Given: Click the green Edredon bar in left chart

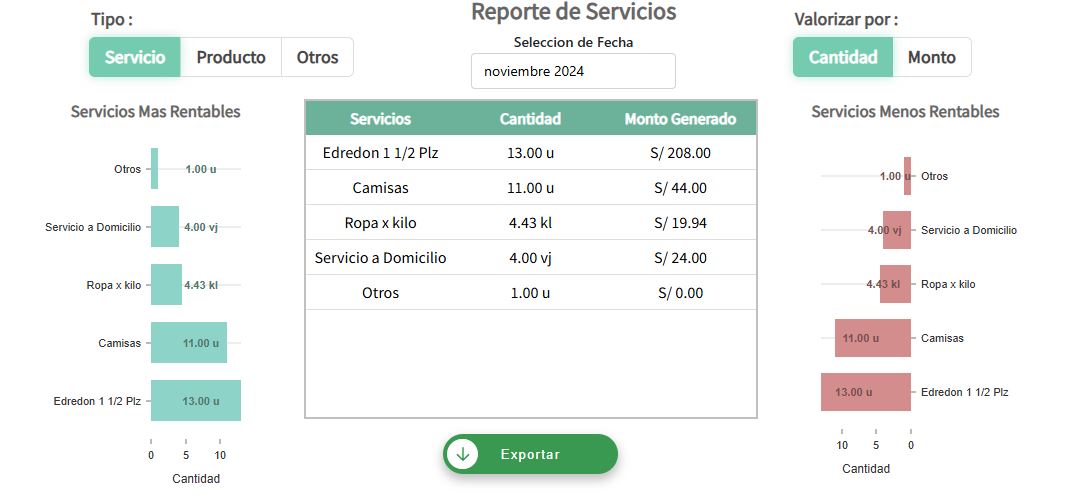Looking at the screenshot, I should coord(195,401).
